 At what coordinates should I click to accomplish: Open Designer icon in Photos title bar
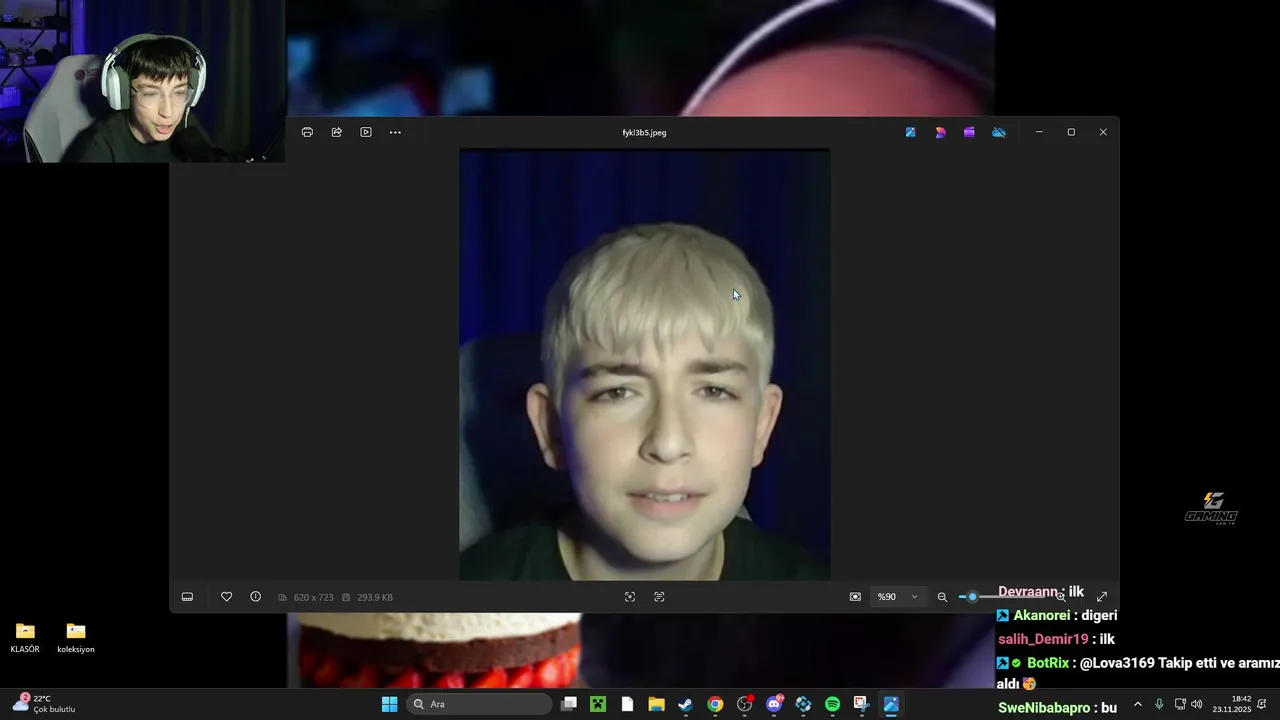point(940,132)
